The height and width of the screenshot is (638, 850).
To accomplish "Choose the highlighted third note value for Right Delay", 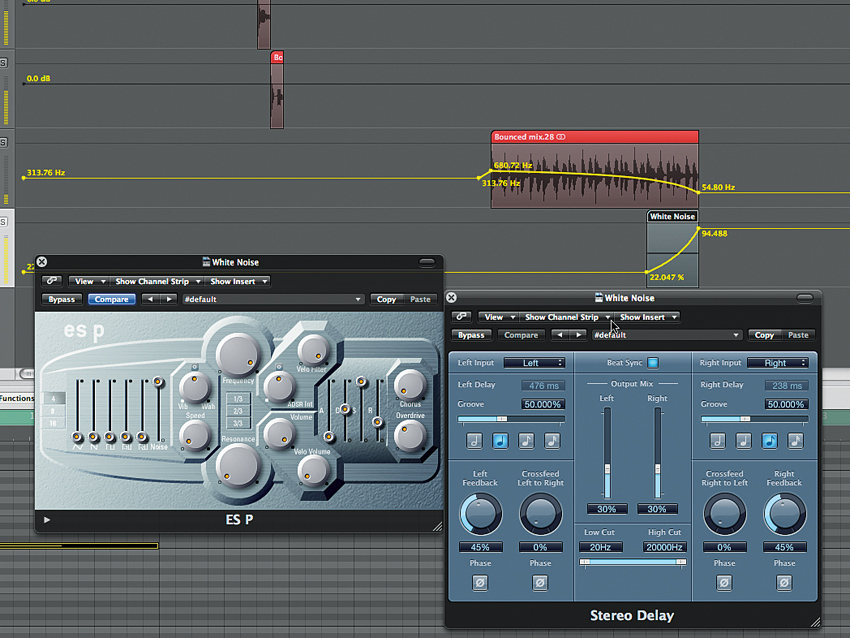I will coord(770,441).
